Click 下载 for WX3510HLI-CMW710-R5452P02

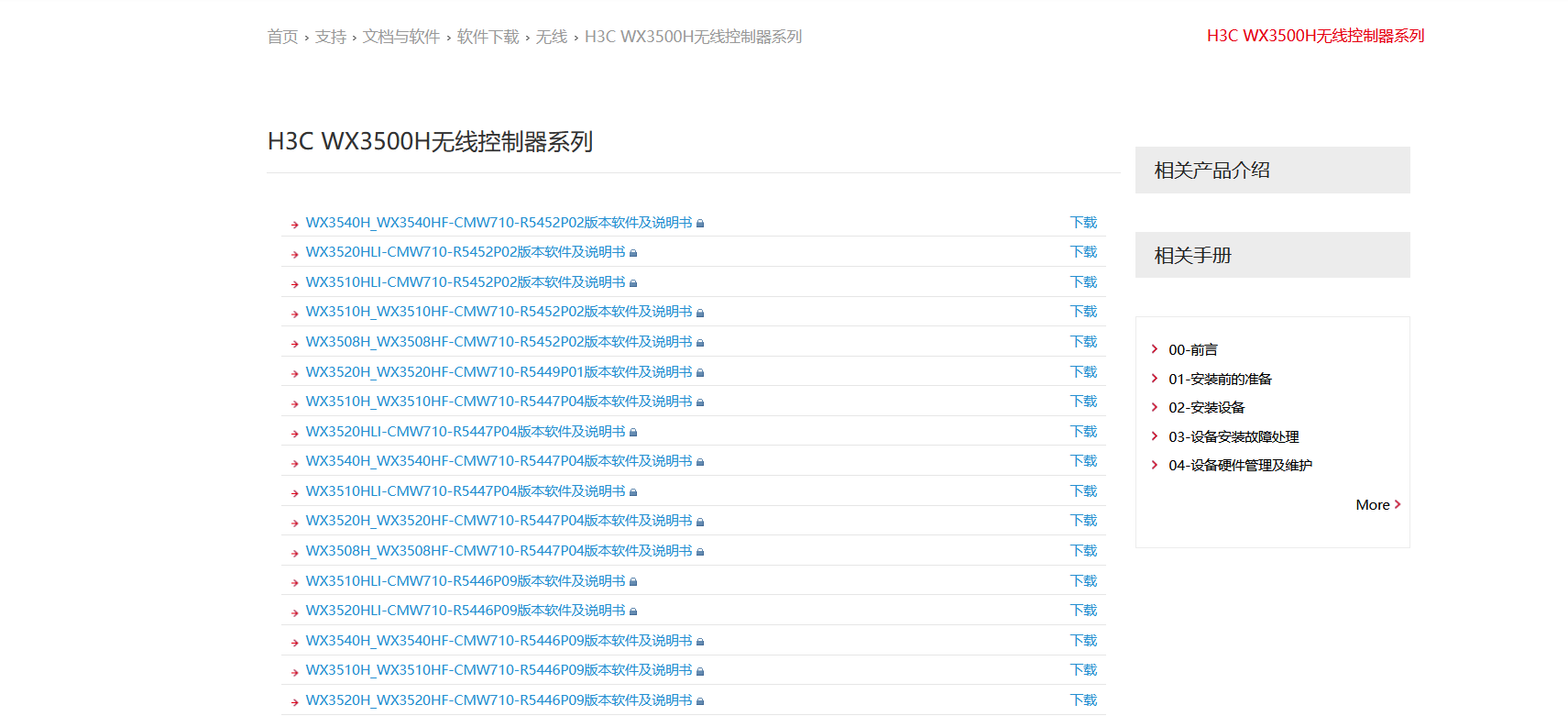point(1083,282)
